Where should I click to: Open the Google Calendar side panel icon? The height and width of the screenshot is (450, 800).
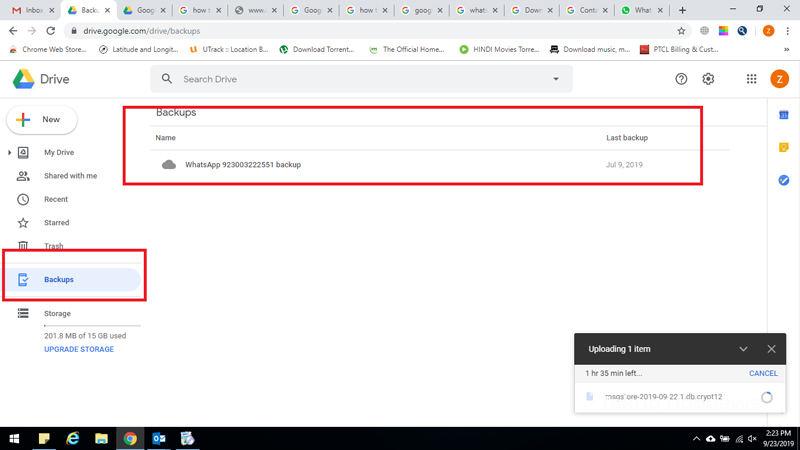(784, 115)
